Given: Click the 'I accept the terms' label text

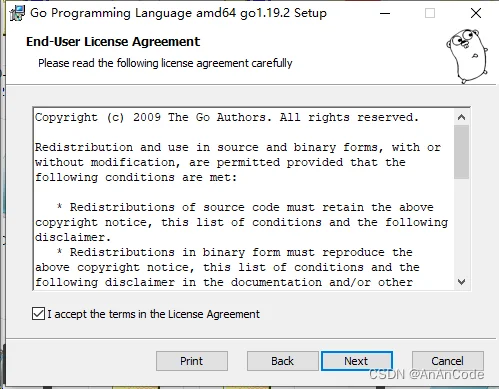Looking at the screenshot, I should click(x=153, y=314).
